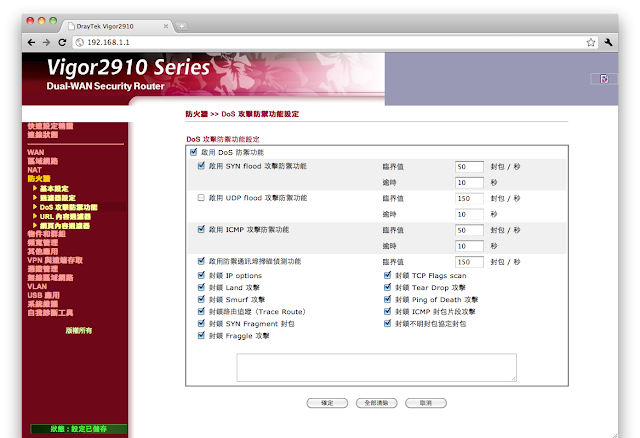Click the 確定 (OK) button
Viewport: 640px width, 438px height.
(x=327, y=403)
